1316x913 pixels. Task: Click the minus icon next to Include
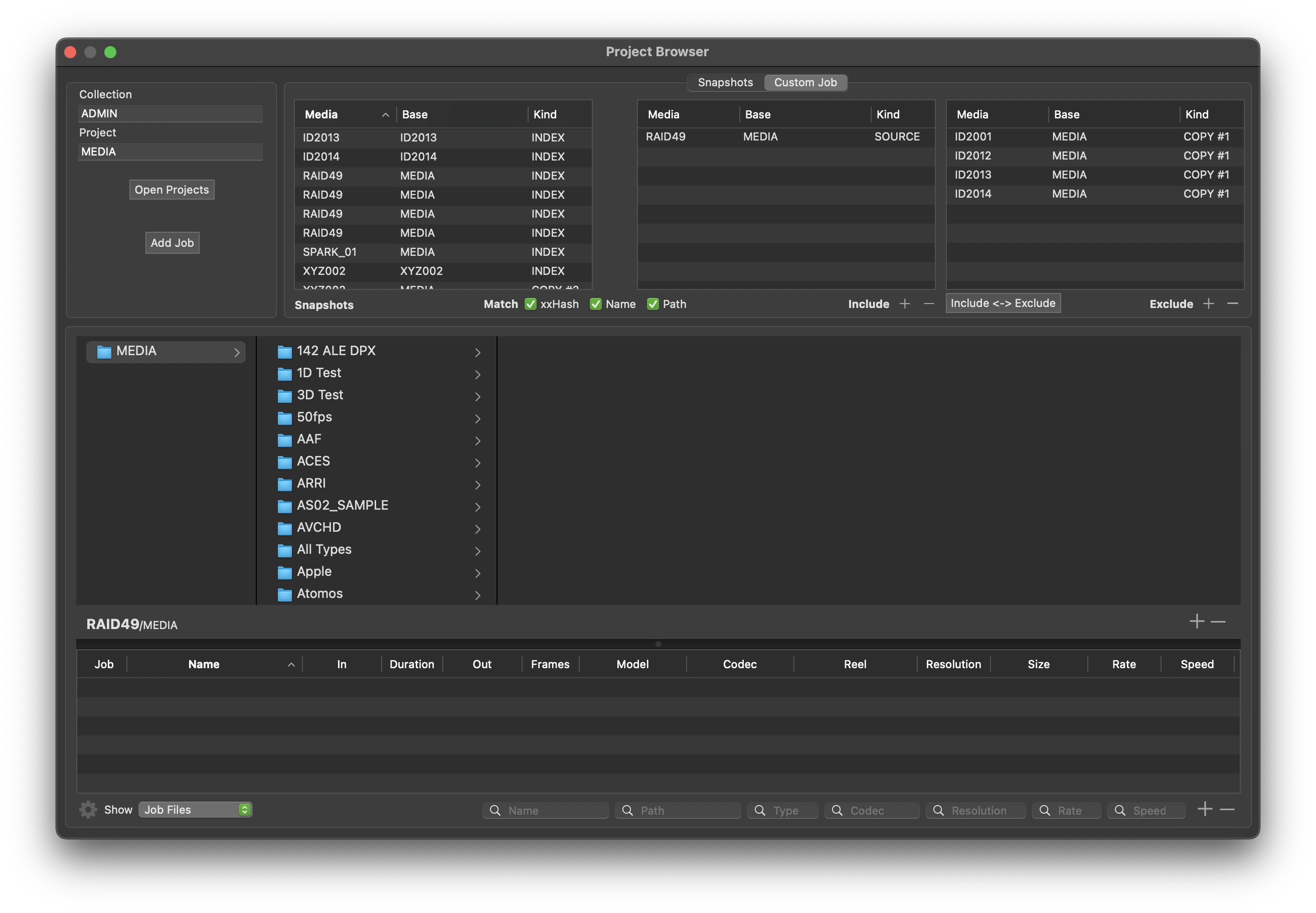click(929, 304)
